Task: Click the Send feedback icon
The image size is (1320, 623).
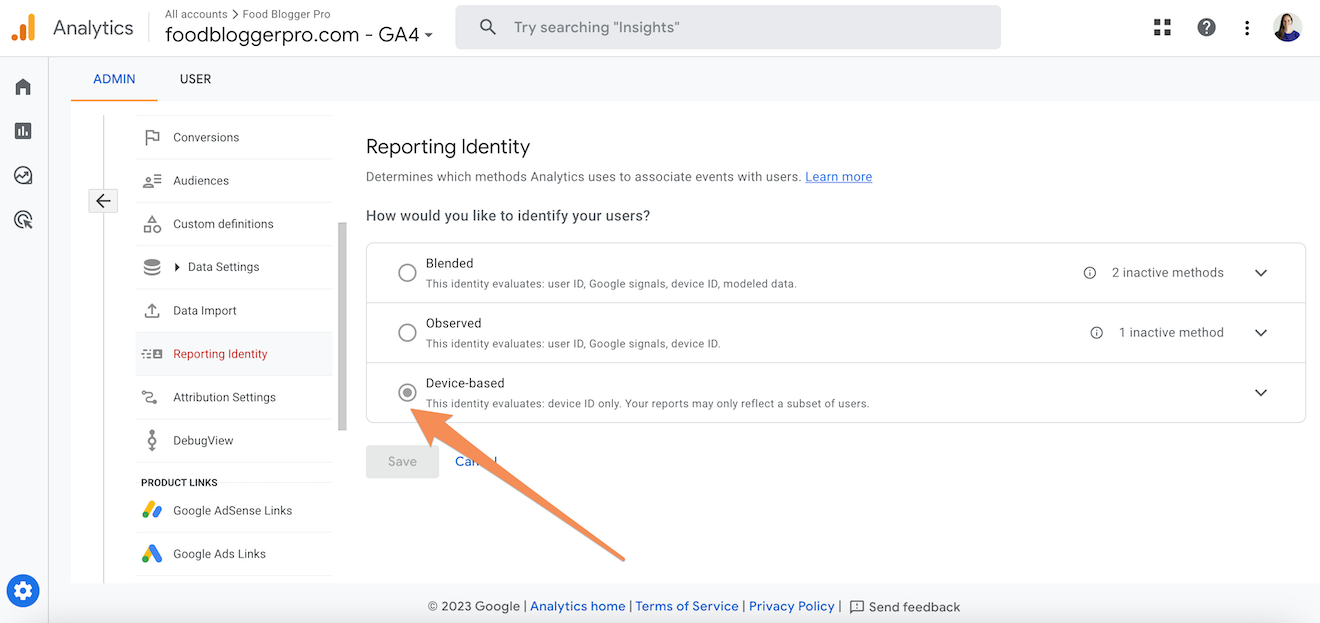Action: tap(857, 606)
